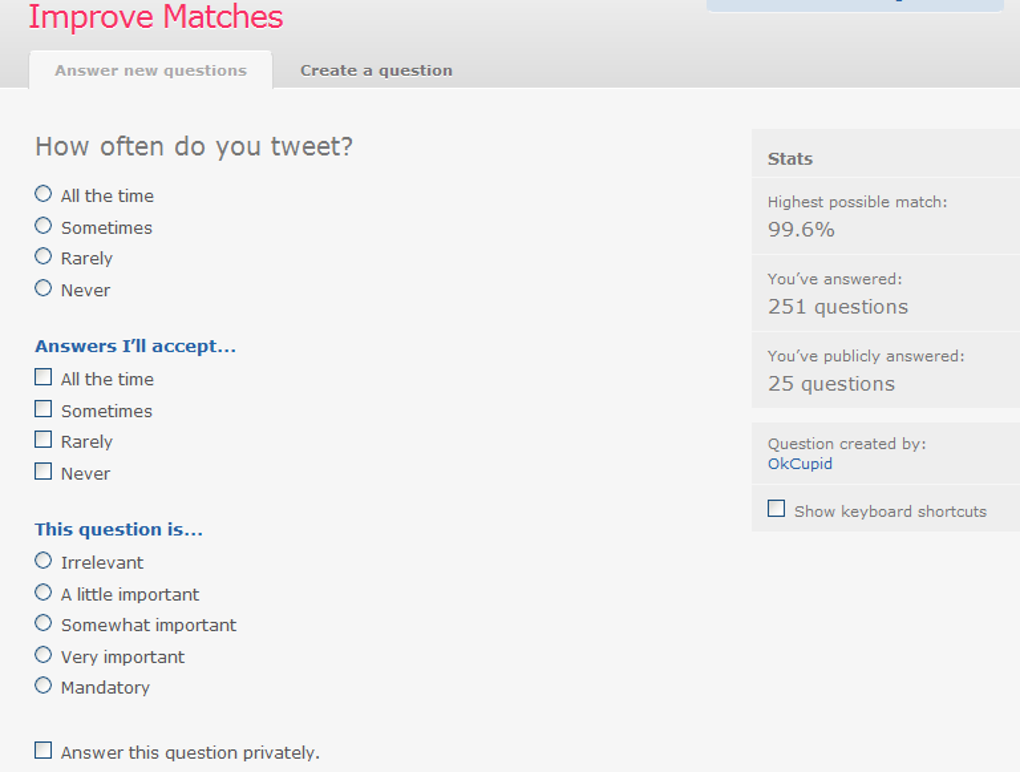Choose 'Somewhat important' importance level

43,624
